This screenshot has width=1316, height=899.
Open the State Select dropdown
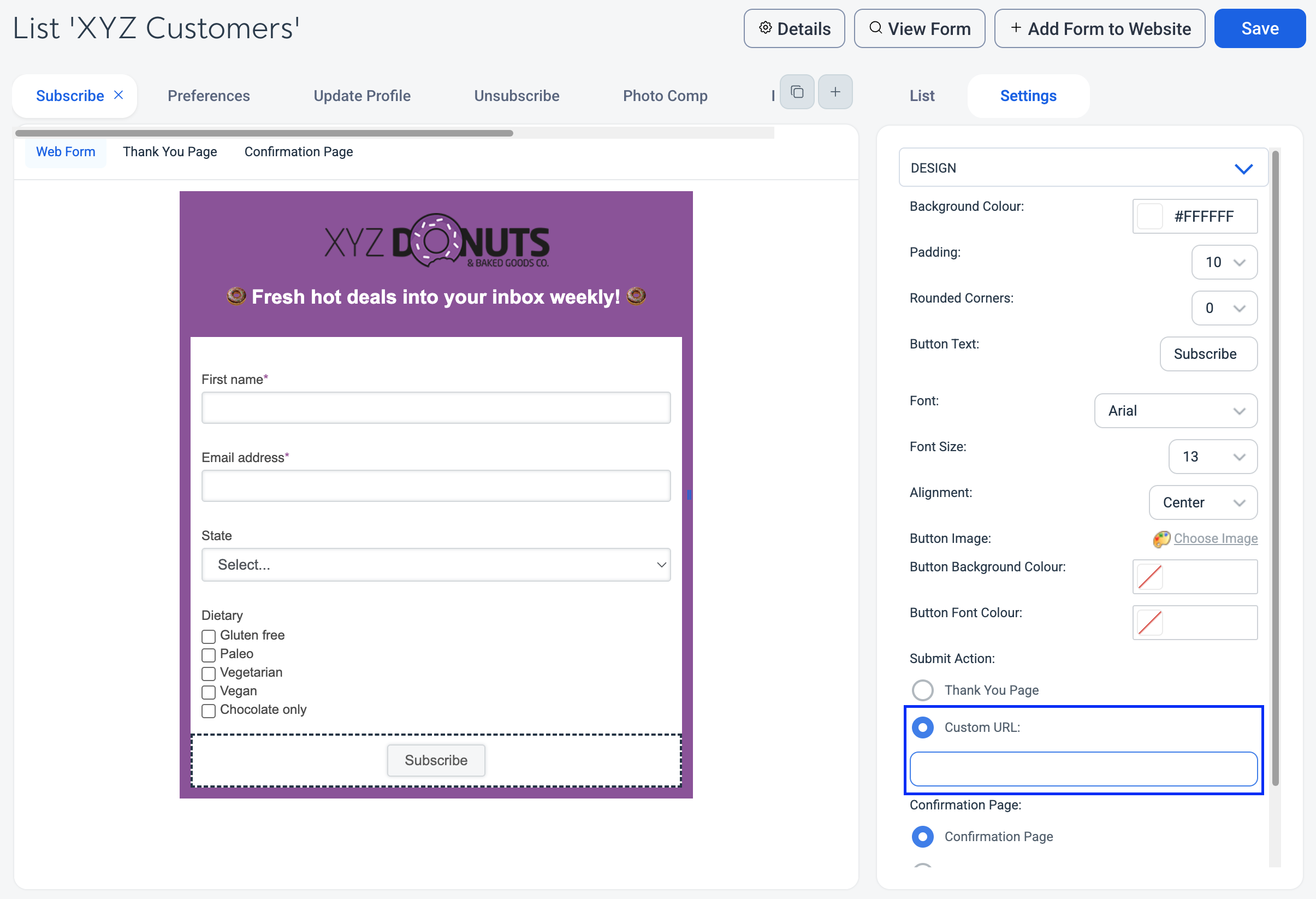click(x=436, y=565)
